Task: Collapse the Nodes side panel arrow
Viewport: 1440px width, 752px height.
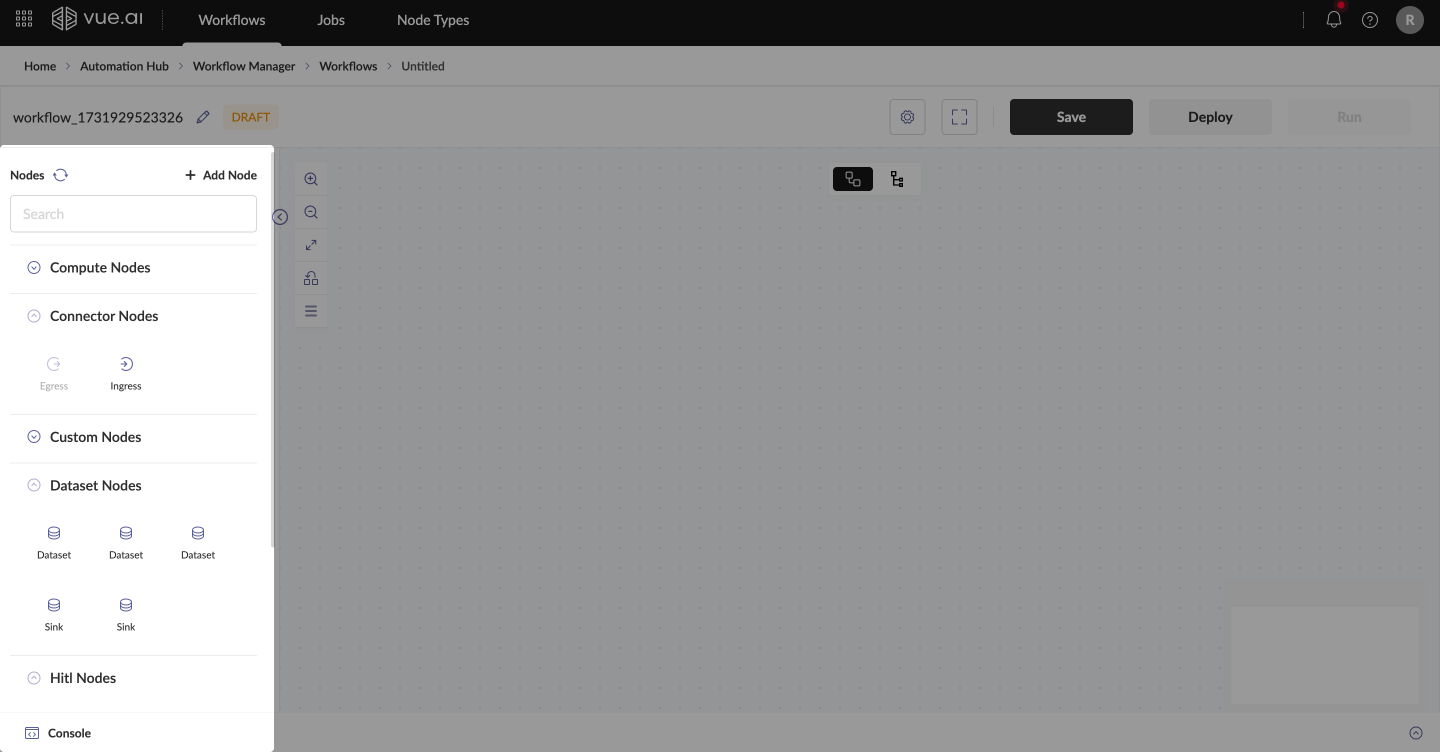Action: point(280,217)
